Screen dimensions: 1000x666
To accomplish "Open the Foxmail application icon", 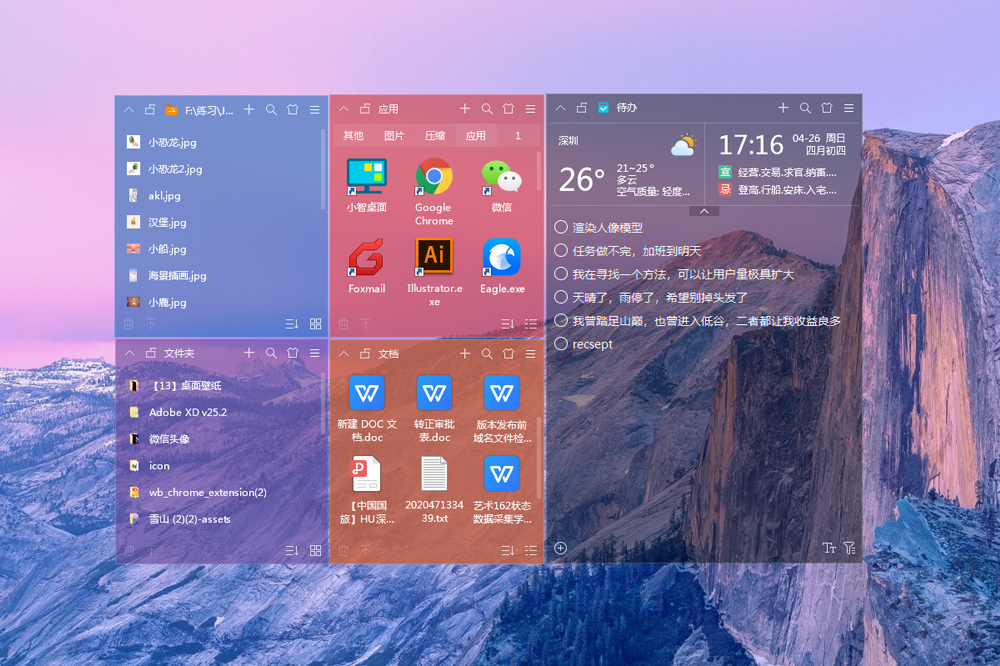I will click(x=366, y=258).
